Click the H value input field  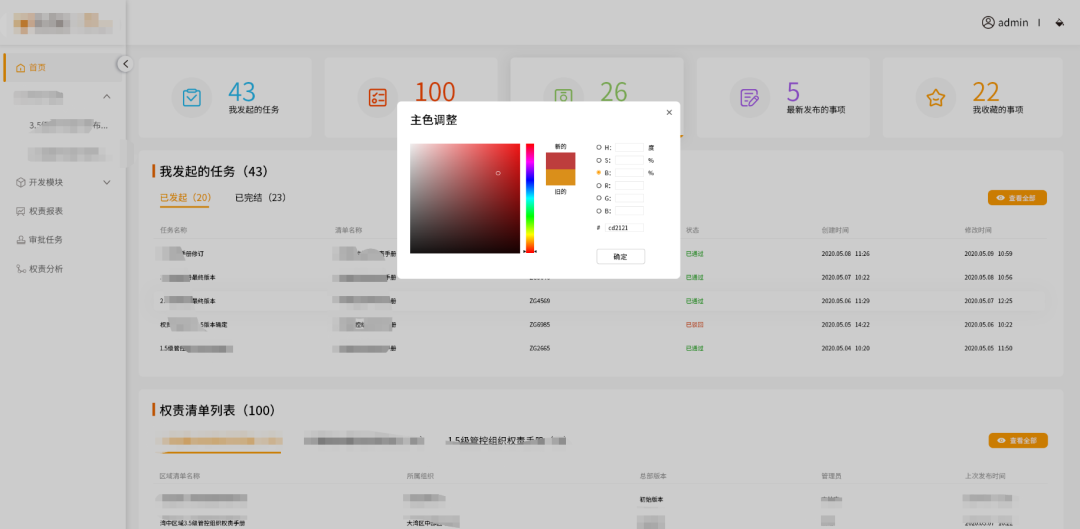pyautogui.click(x=630, y=147)
